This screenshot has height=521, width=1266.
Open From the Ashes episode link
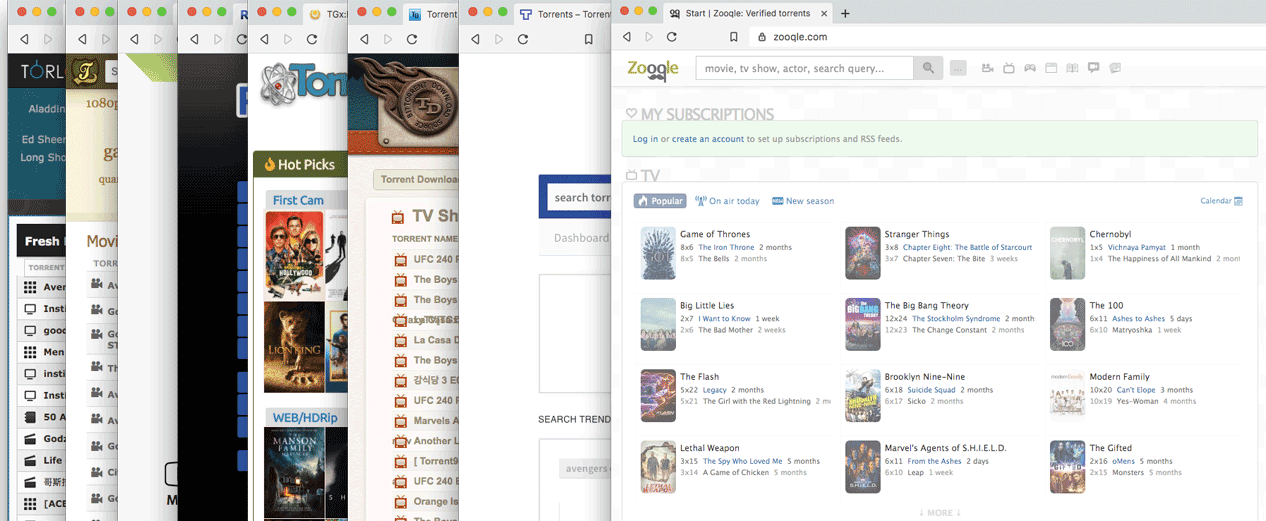coord(935,461)
